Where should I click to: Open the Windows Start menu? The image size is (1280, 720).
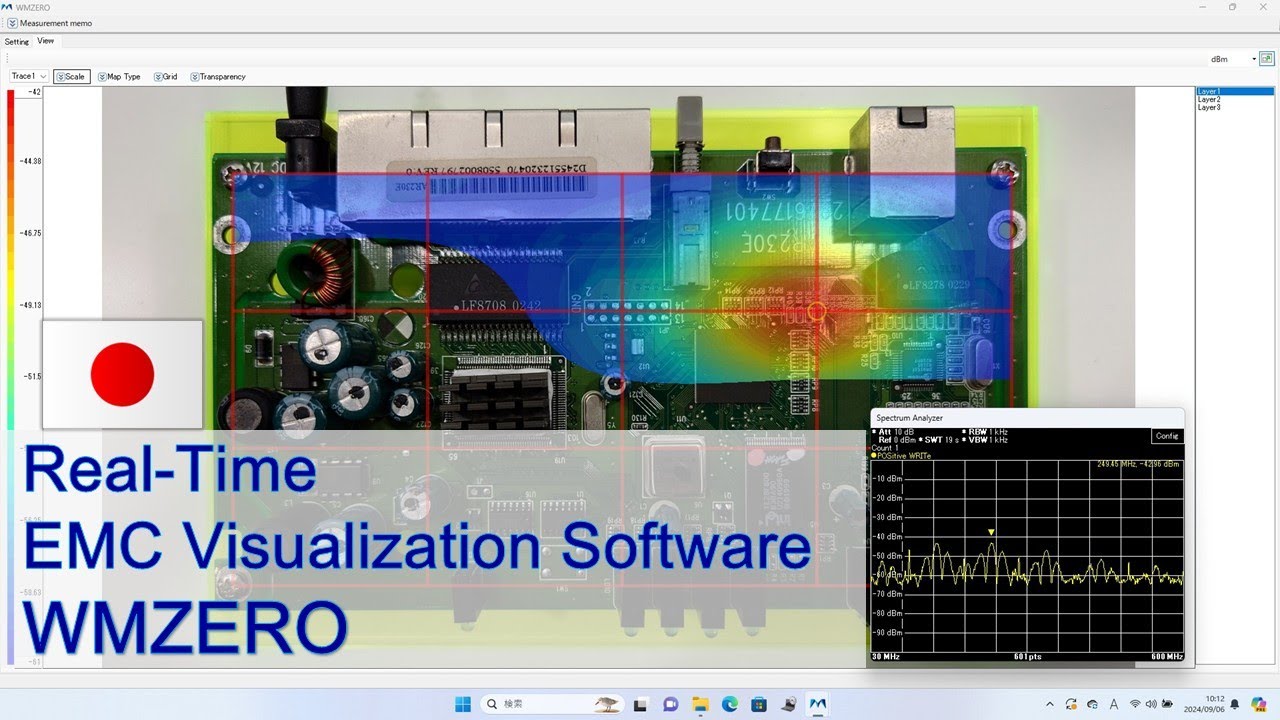463,704
